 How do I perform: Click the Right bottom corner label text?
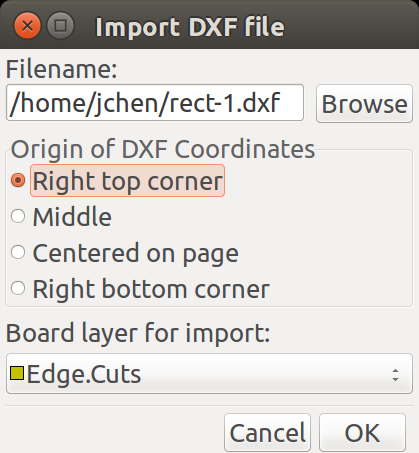click(x=151, y=289)
